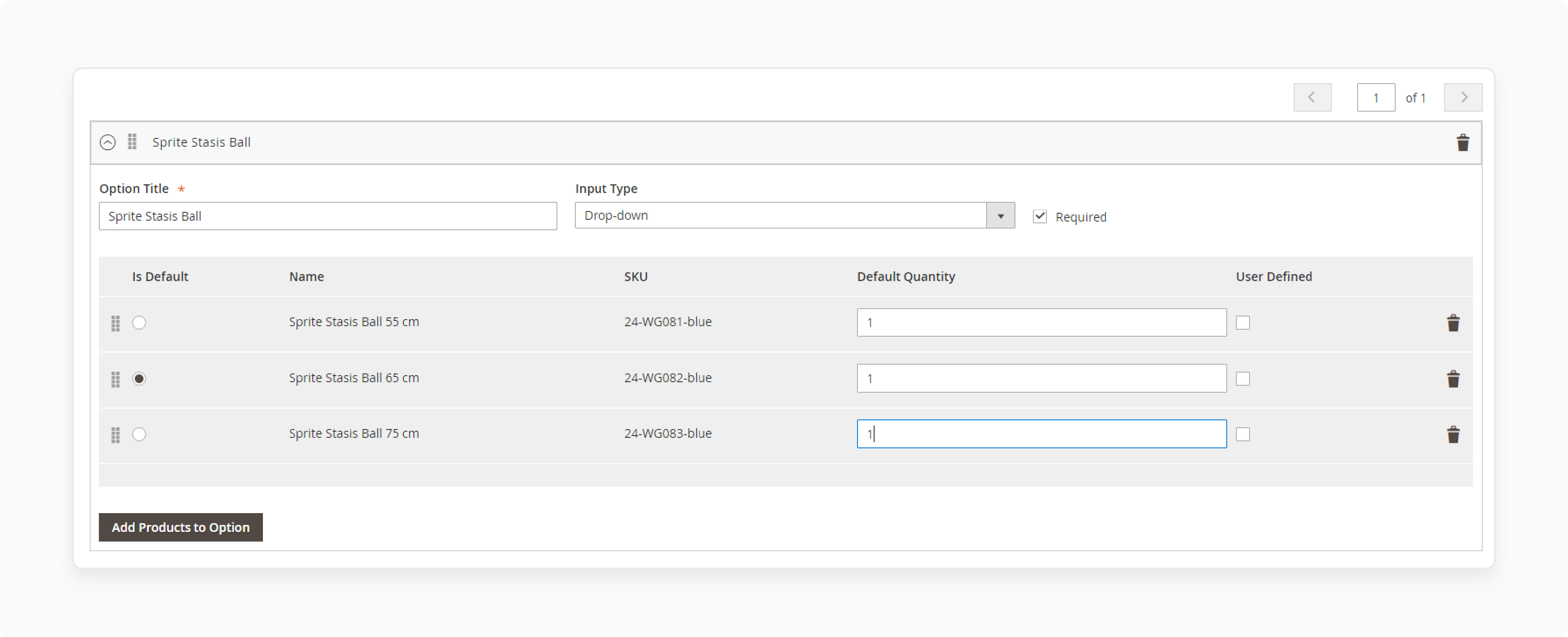Image resolution: width=1568 pixels, height=637 pixels.
Task: Click the delete icon for Sprite Stasis Ball 55 cm
Action: (x=1453, y=322)
